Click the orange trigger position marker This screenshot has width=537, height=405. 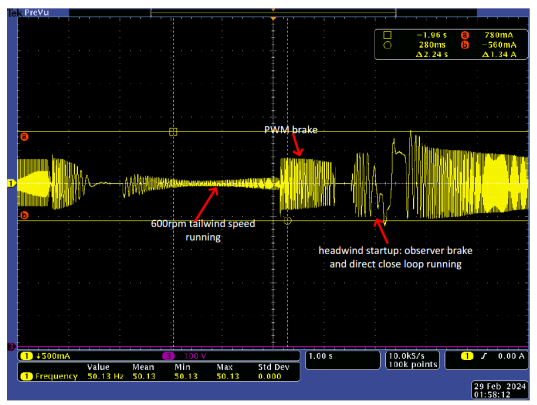pyautogui.click(x=273, y=18)
